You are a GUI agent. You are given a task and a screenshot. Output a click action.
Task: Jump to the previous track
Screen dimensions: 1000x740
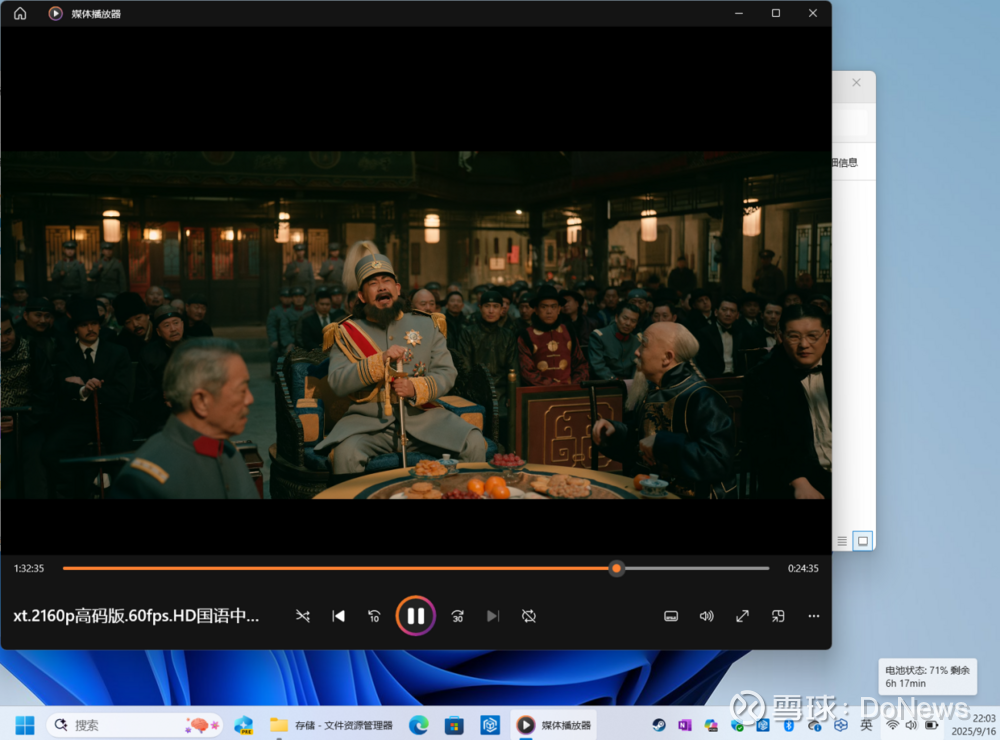(339, 616)
